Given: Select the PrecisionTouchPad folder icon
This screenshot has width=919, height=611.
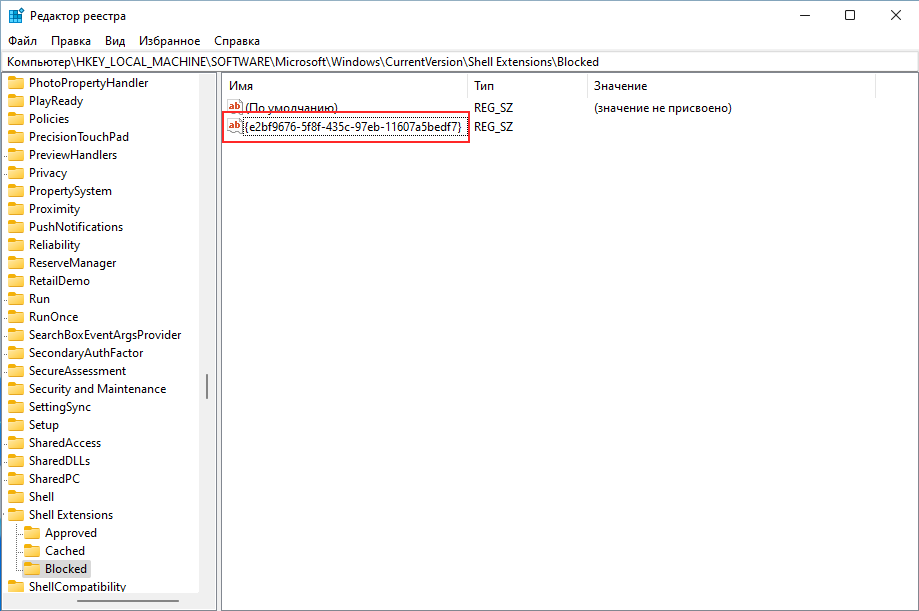Looking at the screenshot, I should coord(16,137).
